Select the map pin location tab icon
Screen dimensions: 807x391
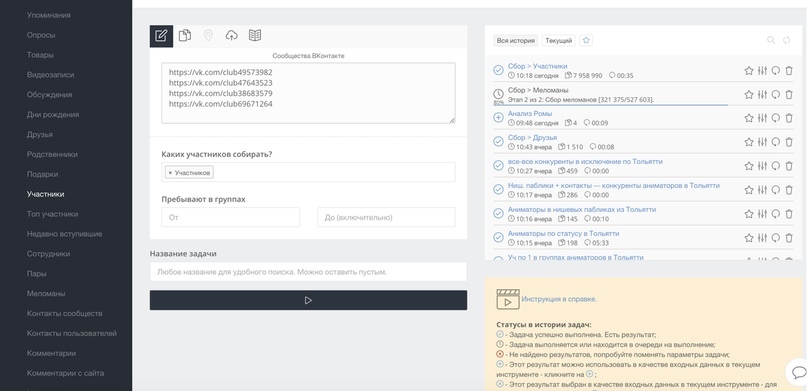208,35
